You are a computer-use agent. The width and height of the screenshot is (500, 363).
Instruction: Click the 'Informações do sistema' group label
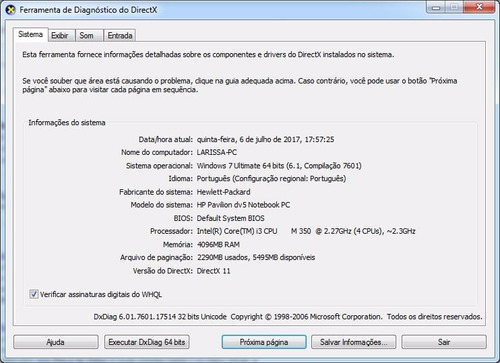pyautogui.click(x=67, y=123)
